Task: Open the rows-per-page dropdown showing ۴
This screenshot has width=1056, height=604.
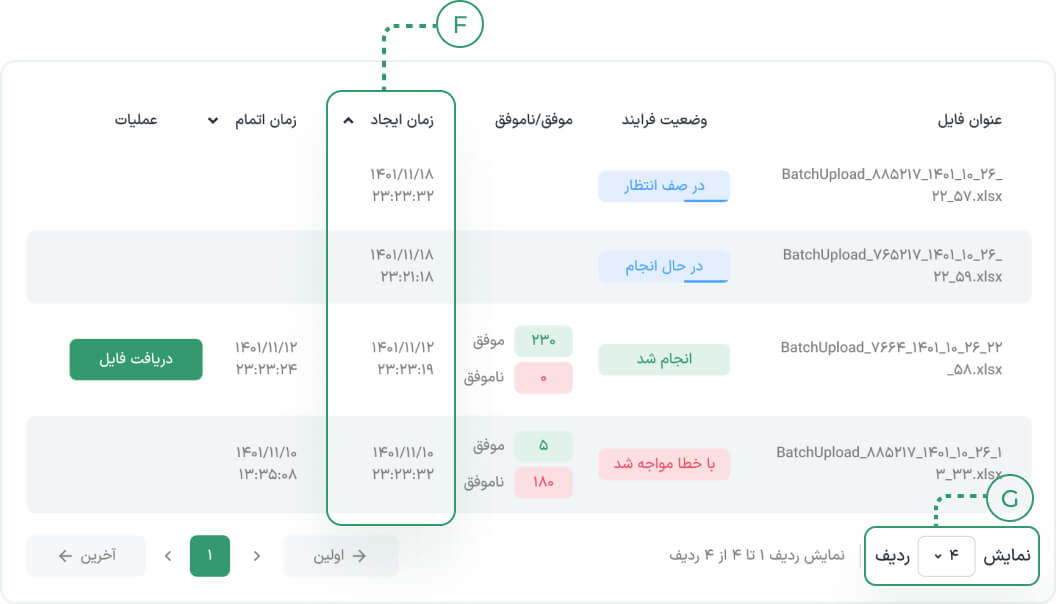Action: [x=946, y=556]
